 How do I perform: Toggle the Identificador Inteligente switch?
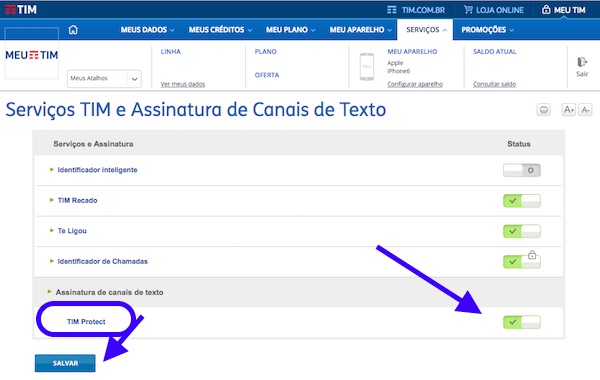click(x=522, y=170)
